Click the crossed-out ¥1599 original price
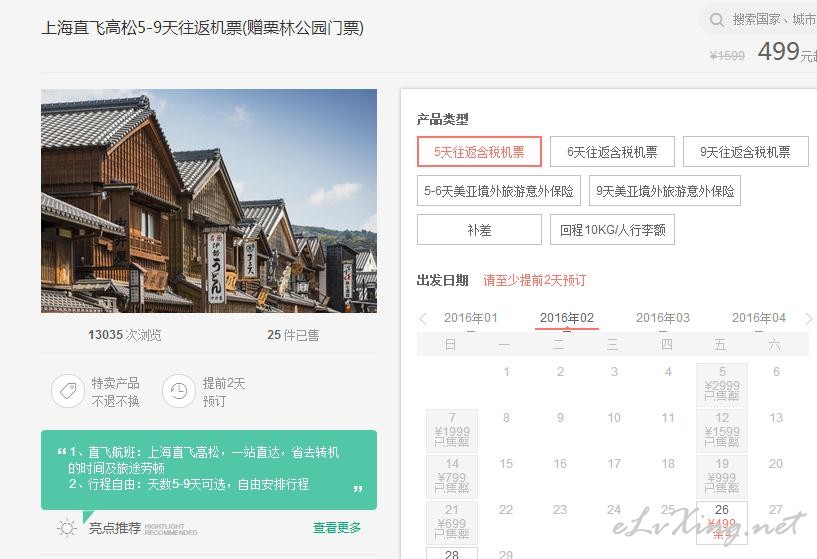The image size is (817, 559). click(727, 55)
